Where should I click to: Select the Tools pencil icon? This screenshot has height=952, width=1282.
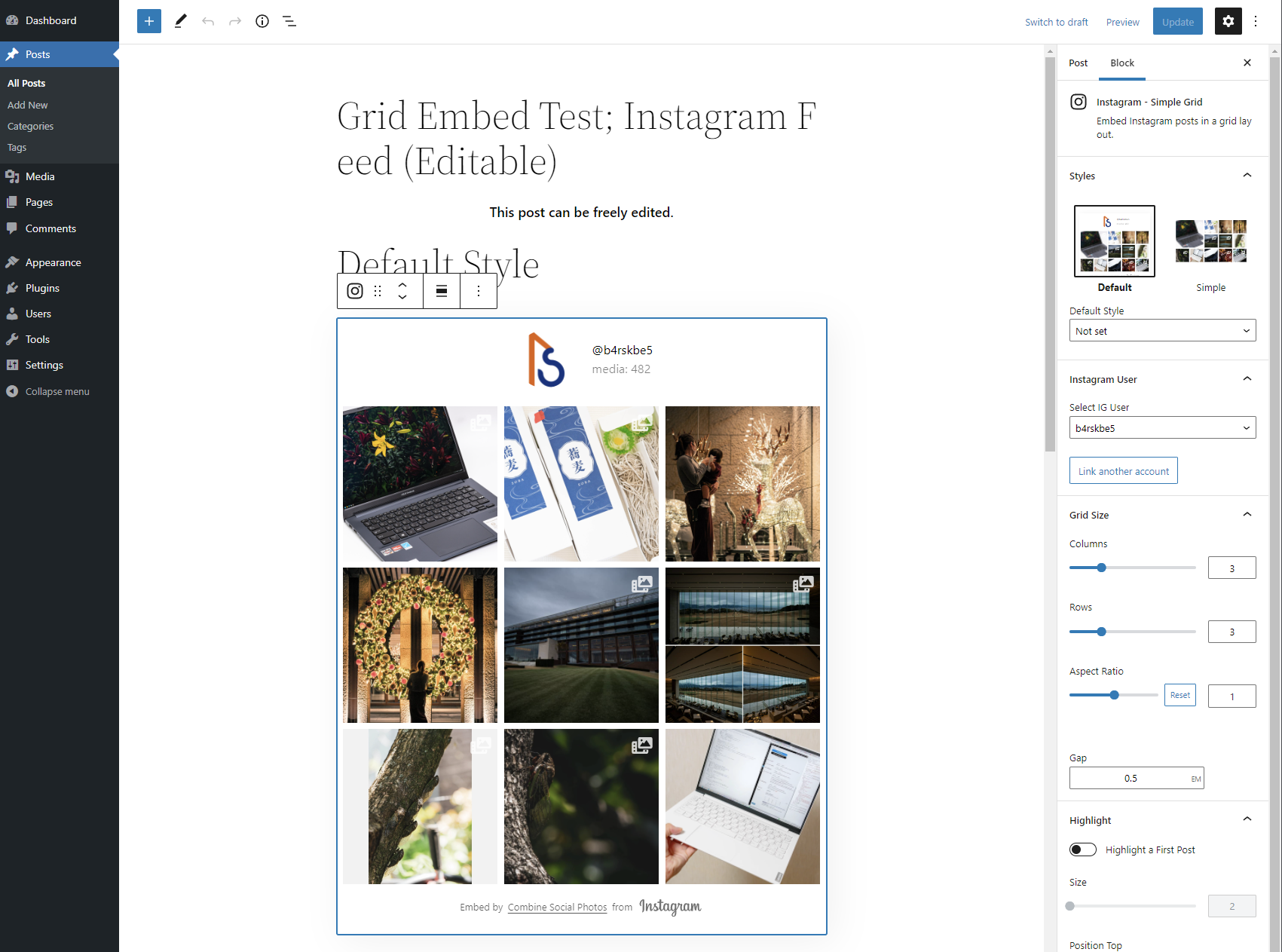pyautogui.click(x=180, y=21)
